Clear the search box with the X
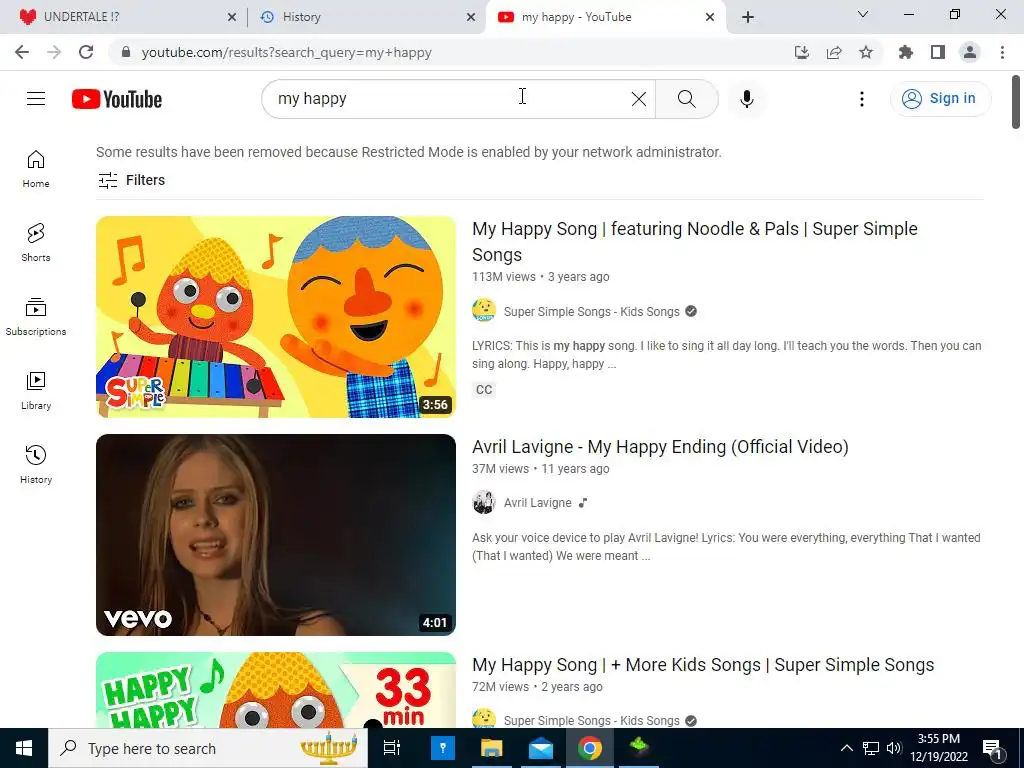 639,99
